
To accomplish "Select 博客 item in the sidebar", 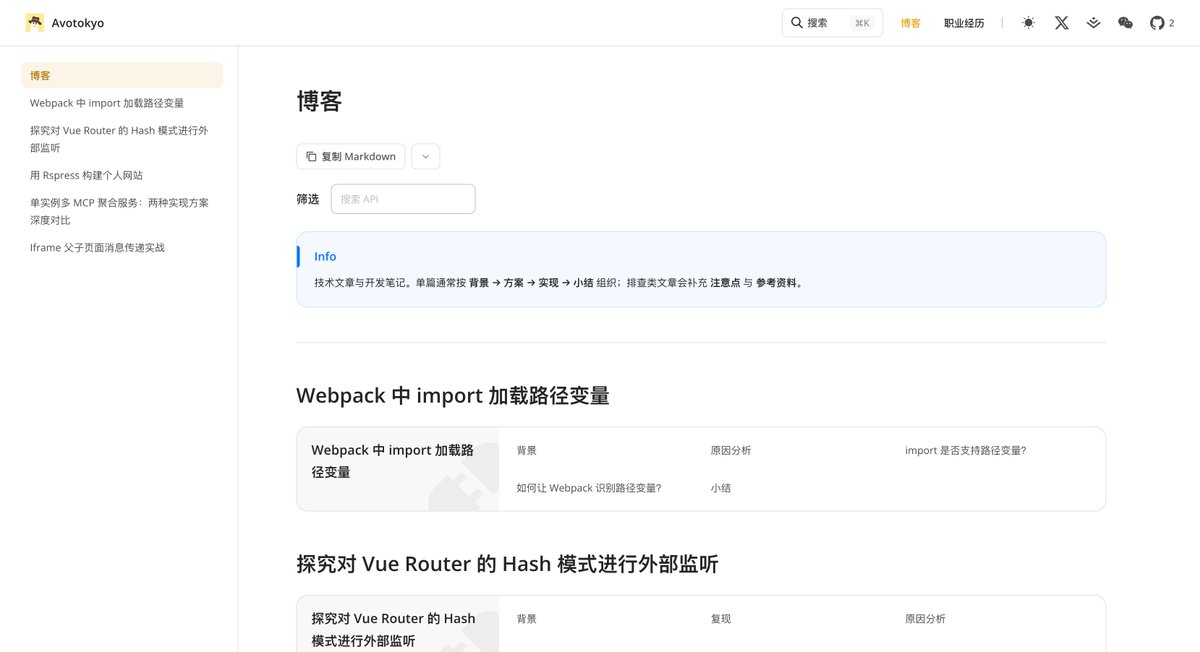I will pos(122,75).
